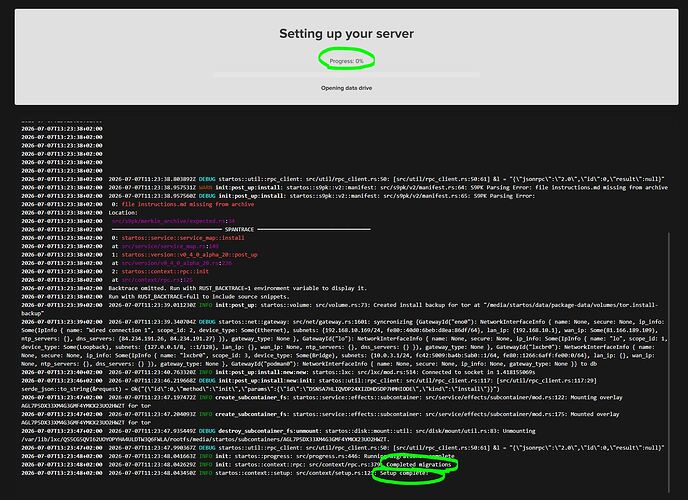
Task: Click the setup progress bar
Action: tap(346, 75)
